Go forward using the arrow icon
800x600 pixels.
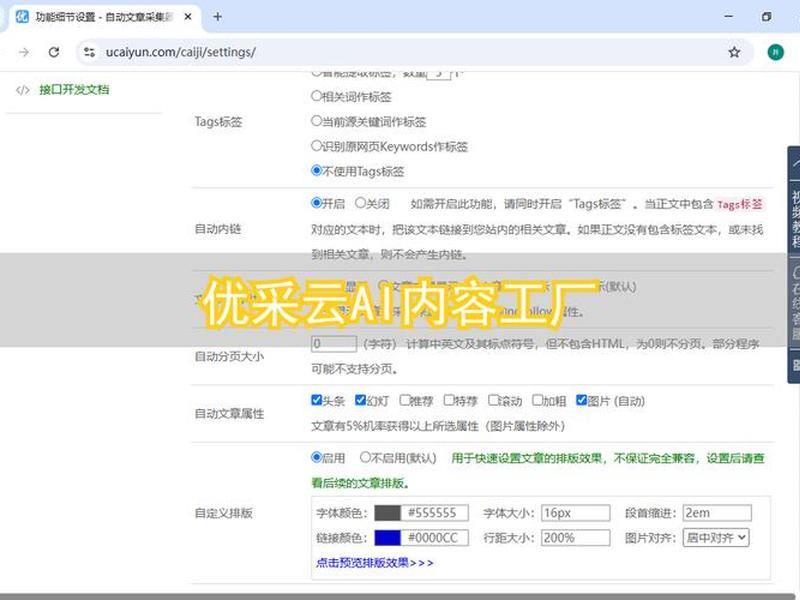[24, 52]
